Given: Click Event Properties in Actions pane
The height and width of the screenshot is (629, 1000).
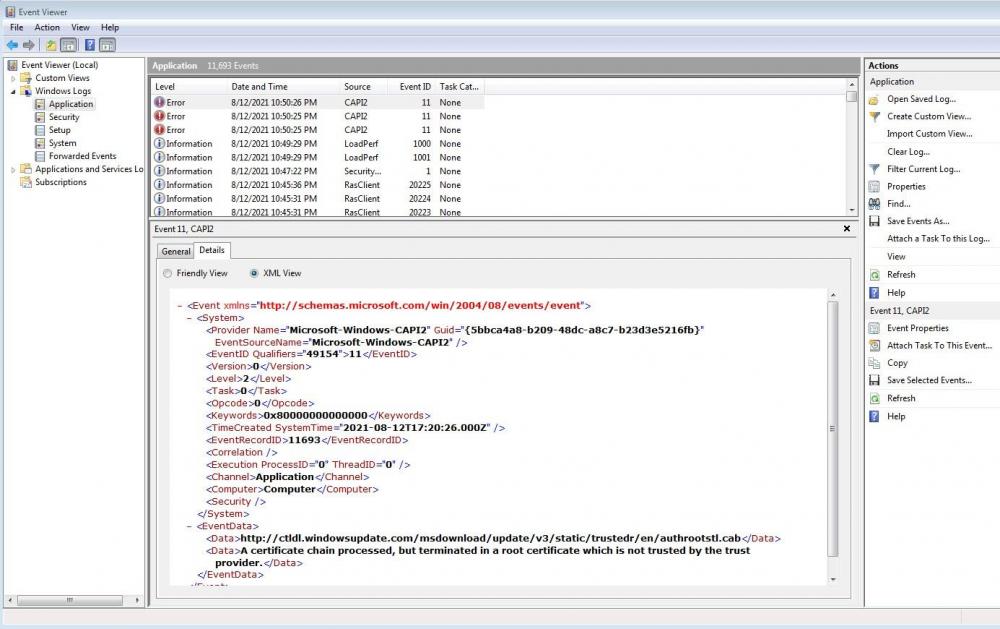Looking at the screenshot, I should [917, 328].
